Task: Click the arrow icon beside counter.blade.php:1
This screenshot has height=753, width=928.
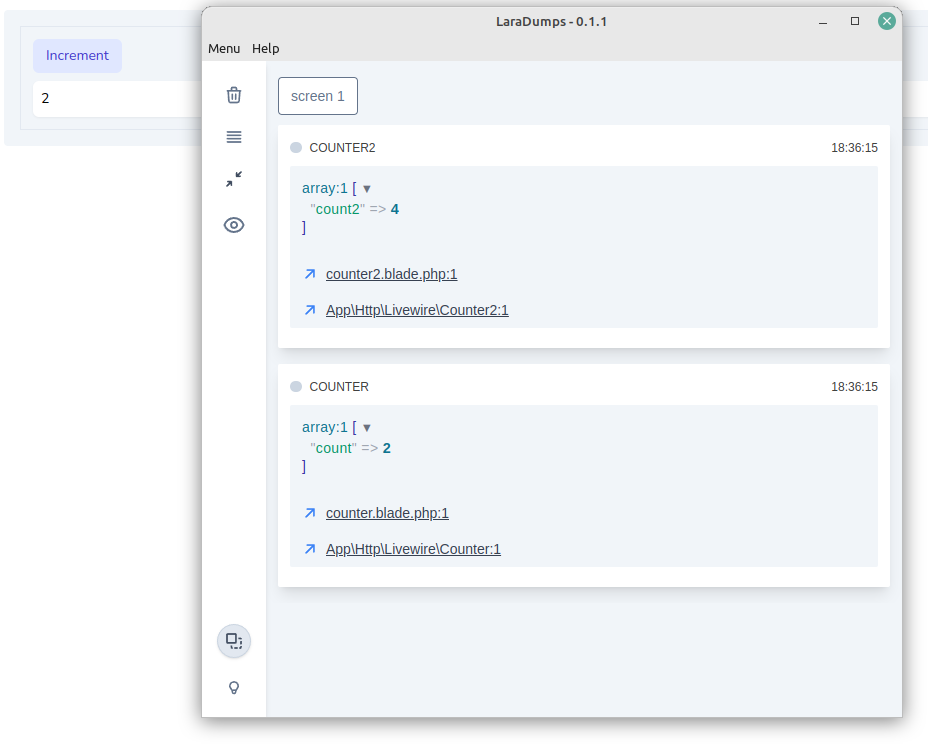Action: 310,513
